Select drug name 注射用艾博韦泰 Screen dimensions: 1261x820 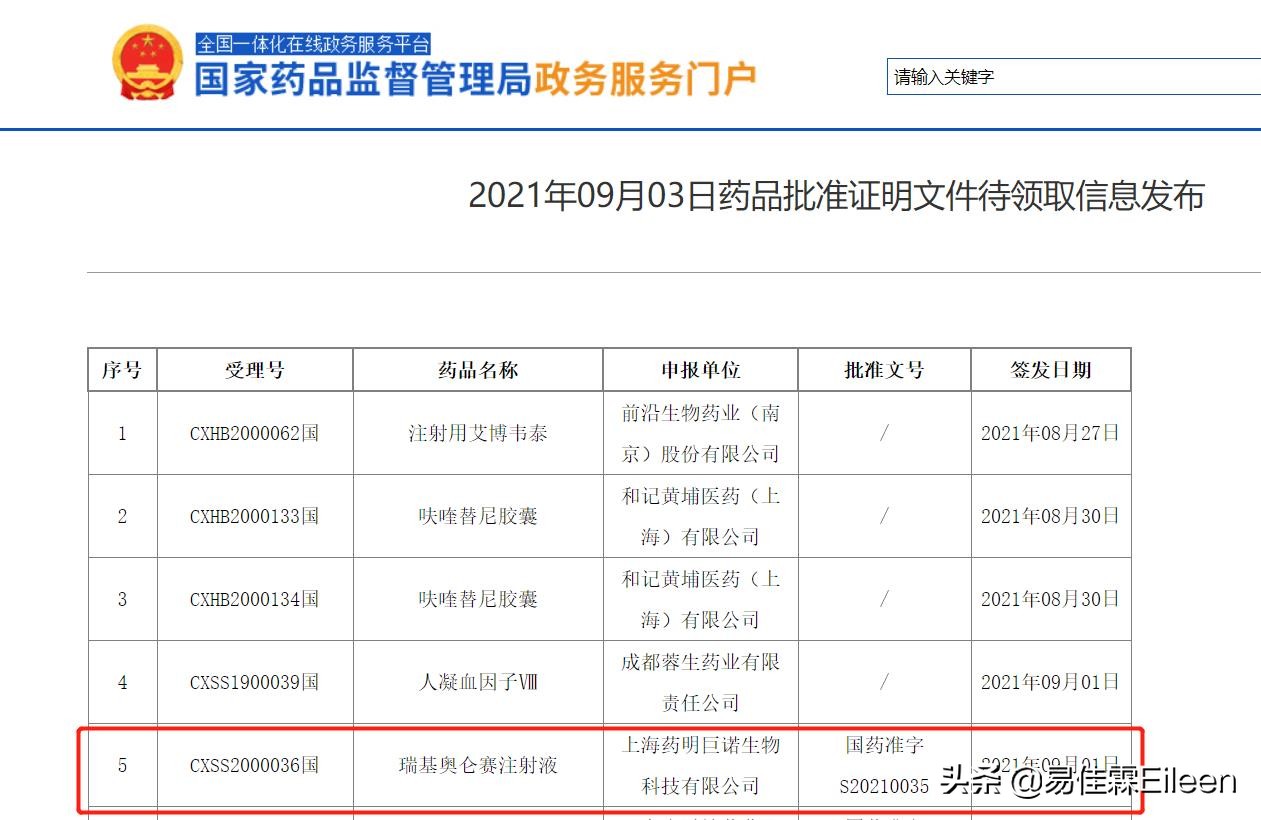pos(476,434)
